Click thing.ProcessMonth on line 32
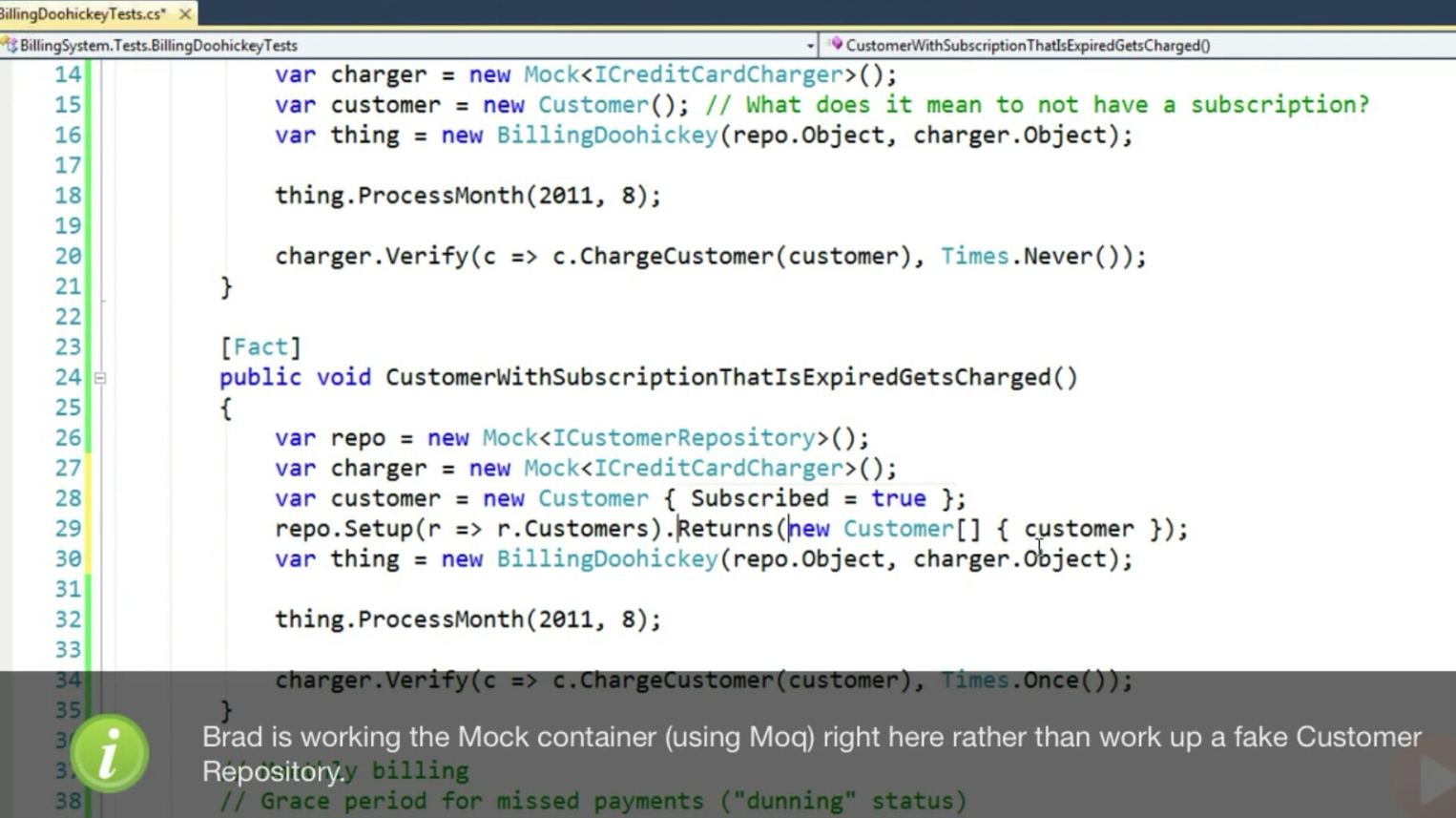This screenshot has width=1456, height=818. pyautogui.click(x=399, y=619)
